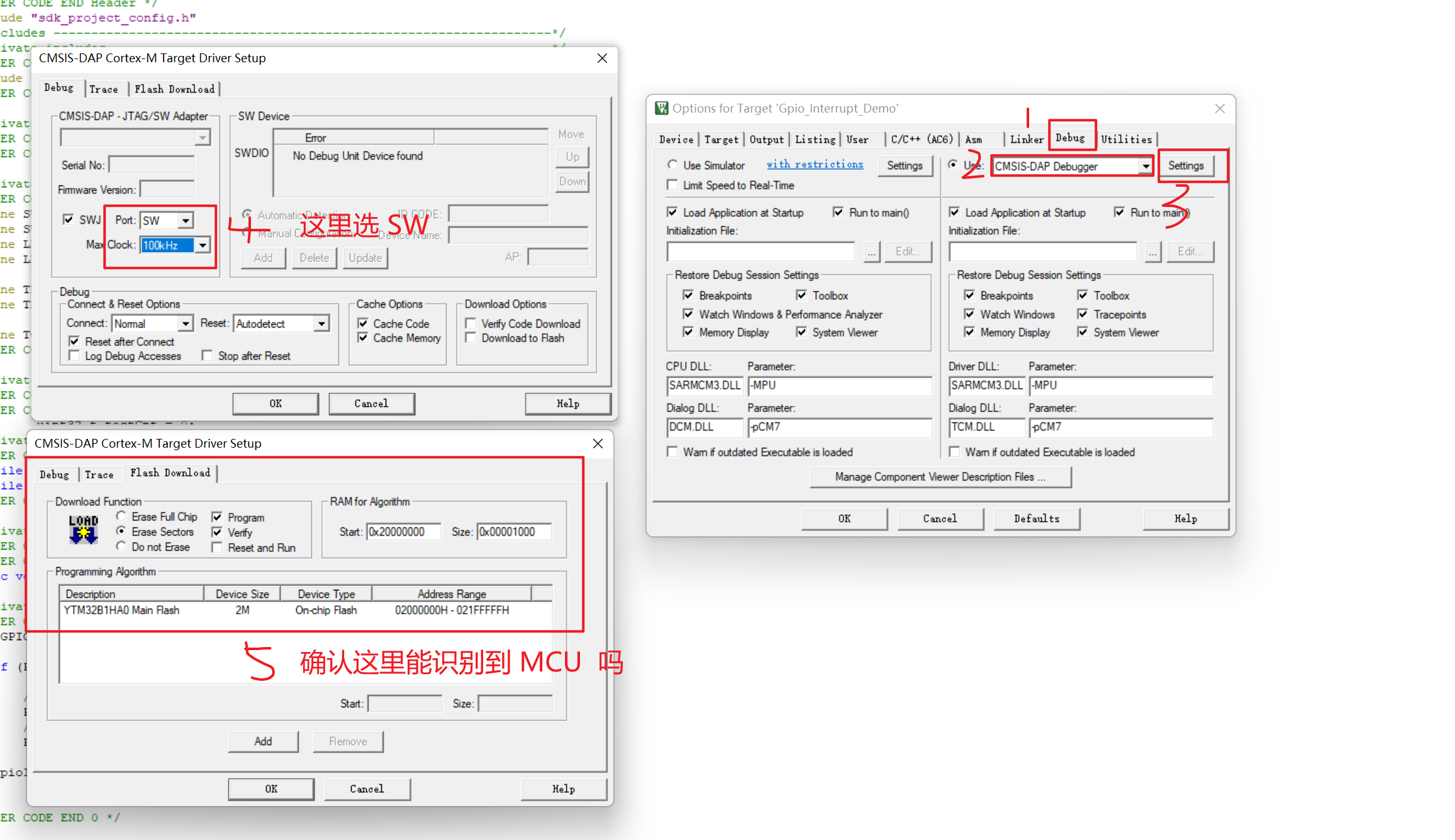Click Defaults in Options dialog
The image size is (1455, 840).
(1037, 519)
